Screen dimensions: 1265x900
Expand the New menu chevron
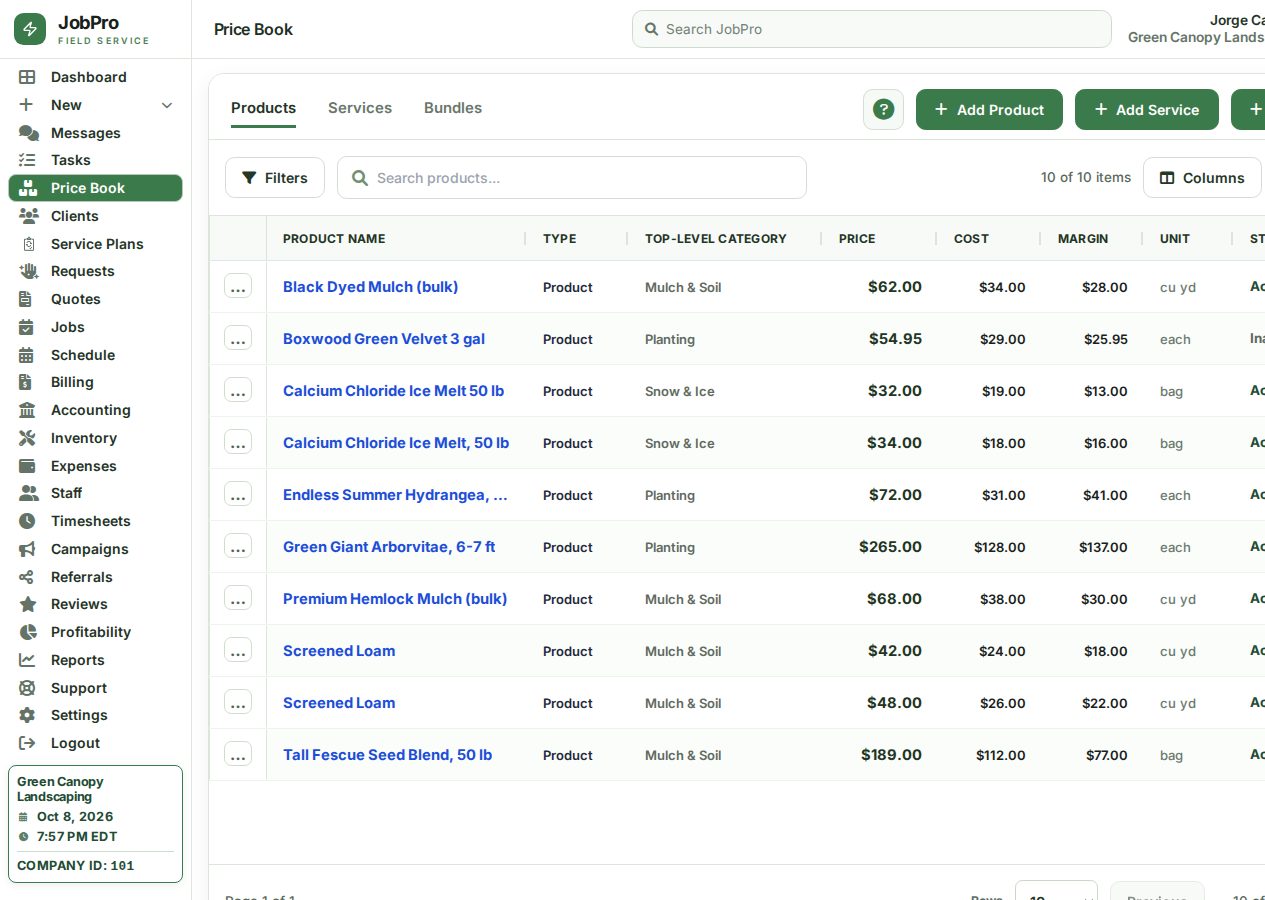click(x=167, y=105)
